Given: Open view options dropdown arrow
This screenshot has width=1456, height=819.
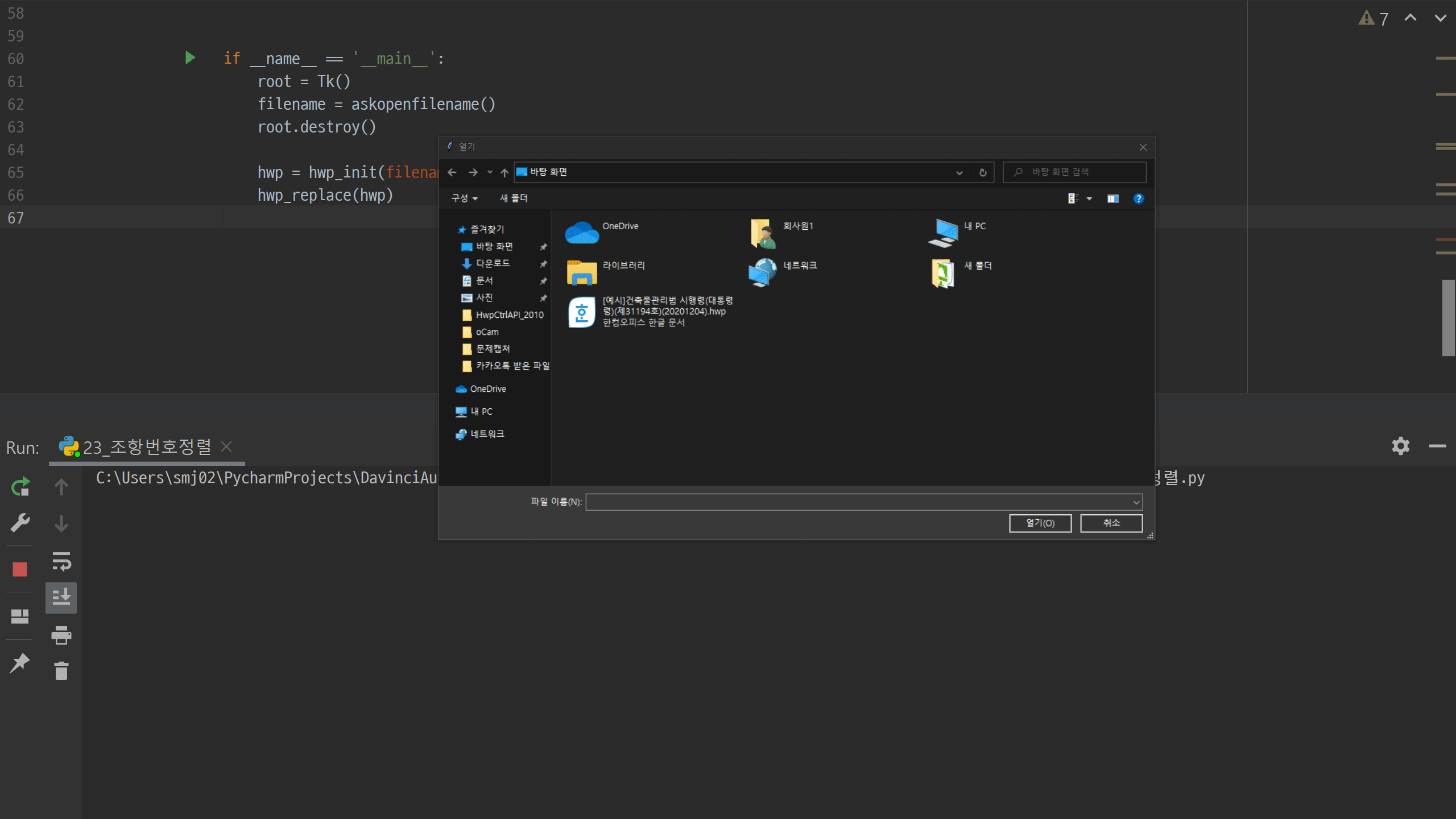Looking at the screenshot, I should [1089, 198].
